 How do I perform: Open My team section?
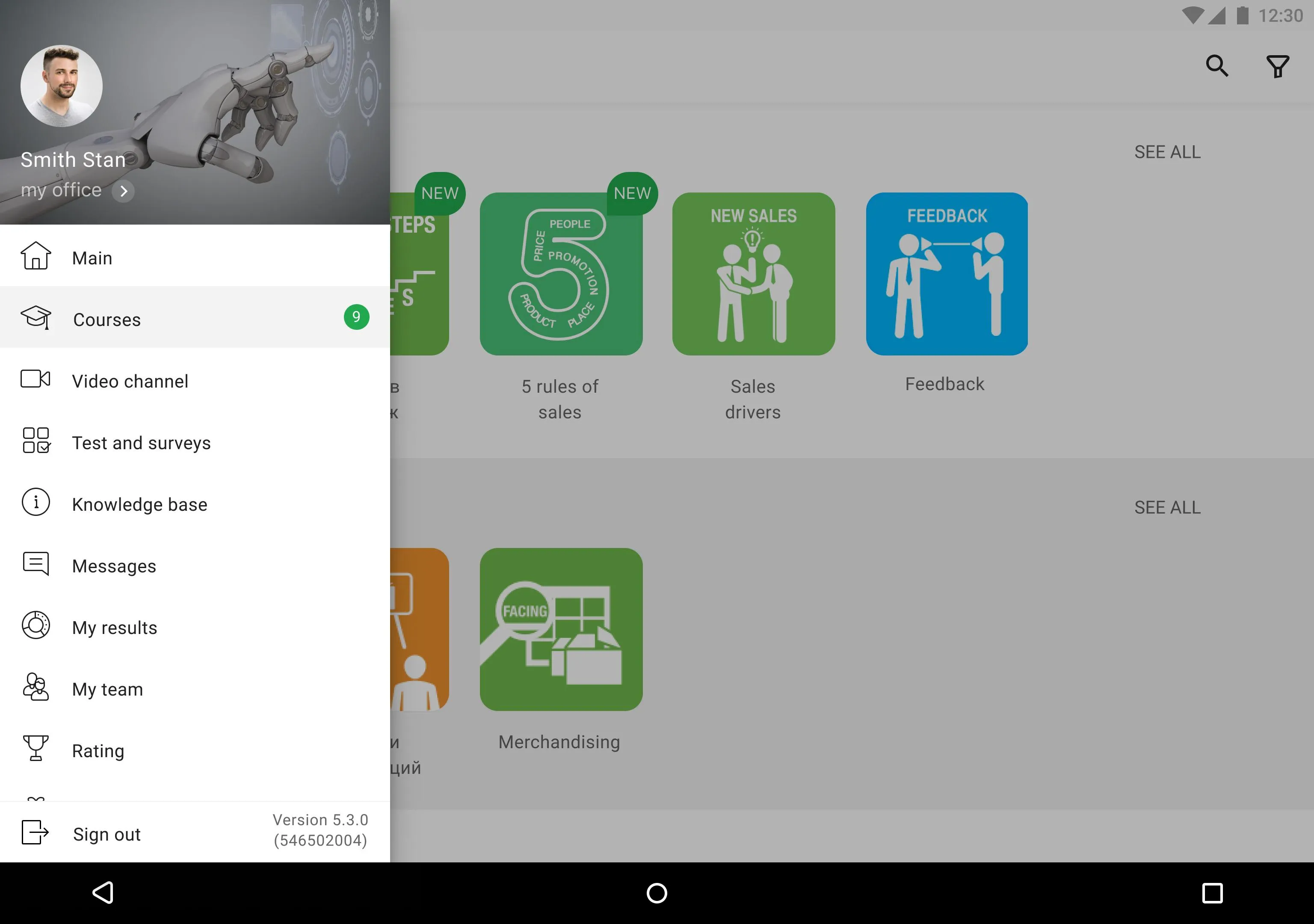pyautogui.click(x=108, y=688)
